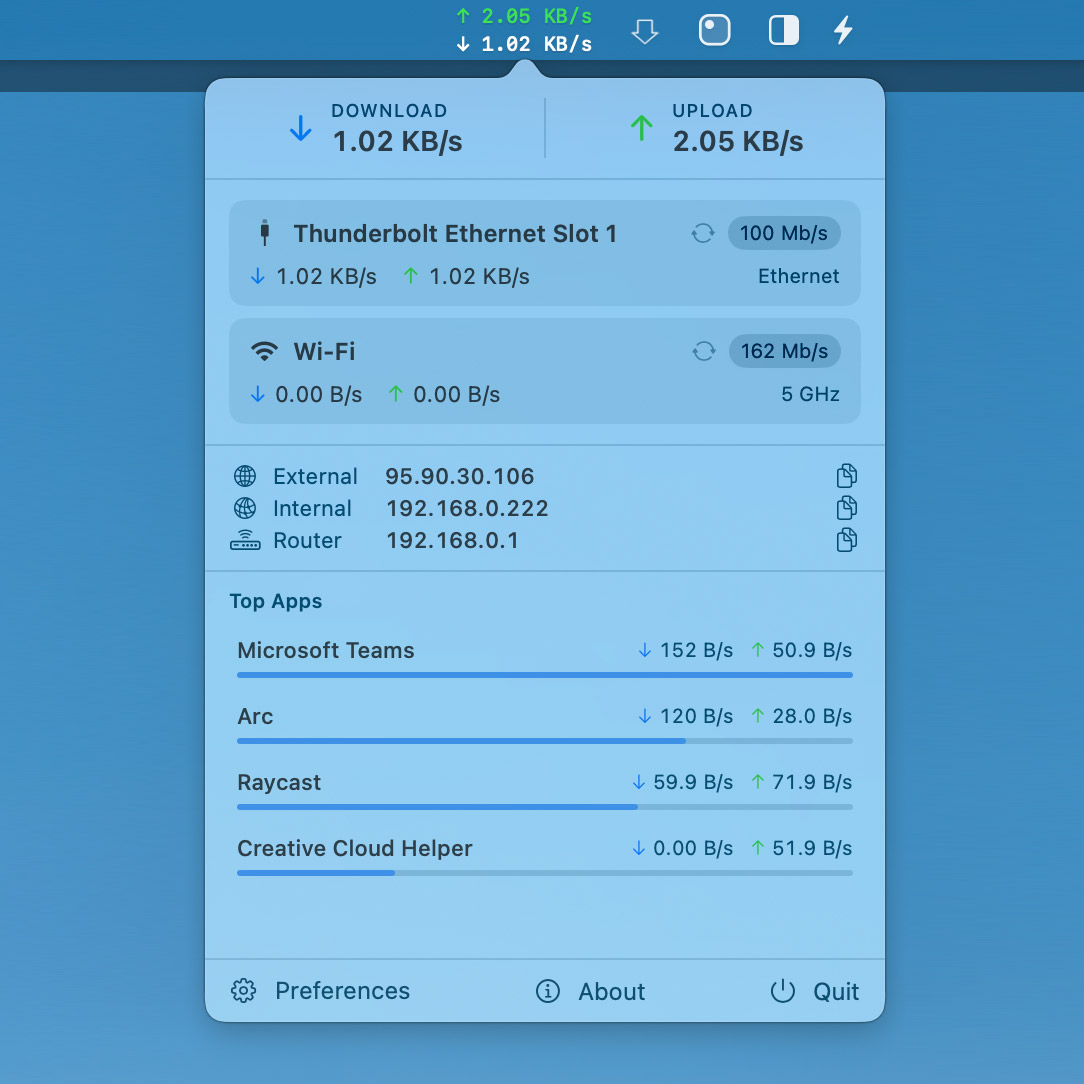Screen dimensions: 1084x1084
Task: Open Preferences
Action: pyautogui.click(x=321, y=991)
